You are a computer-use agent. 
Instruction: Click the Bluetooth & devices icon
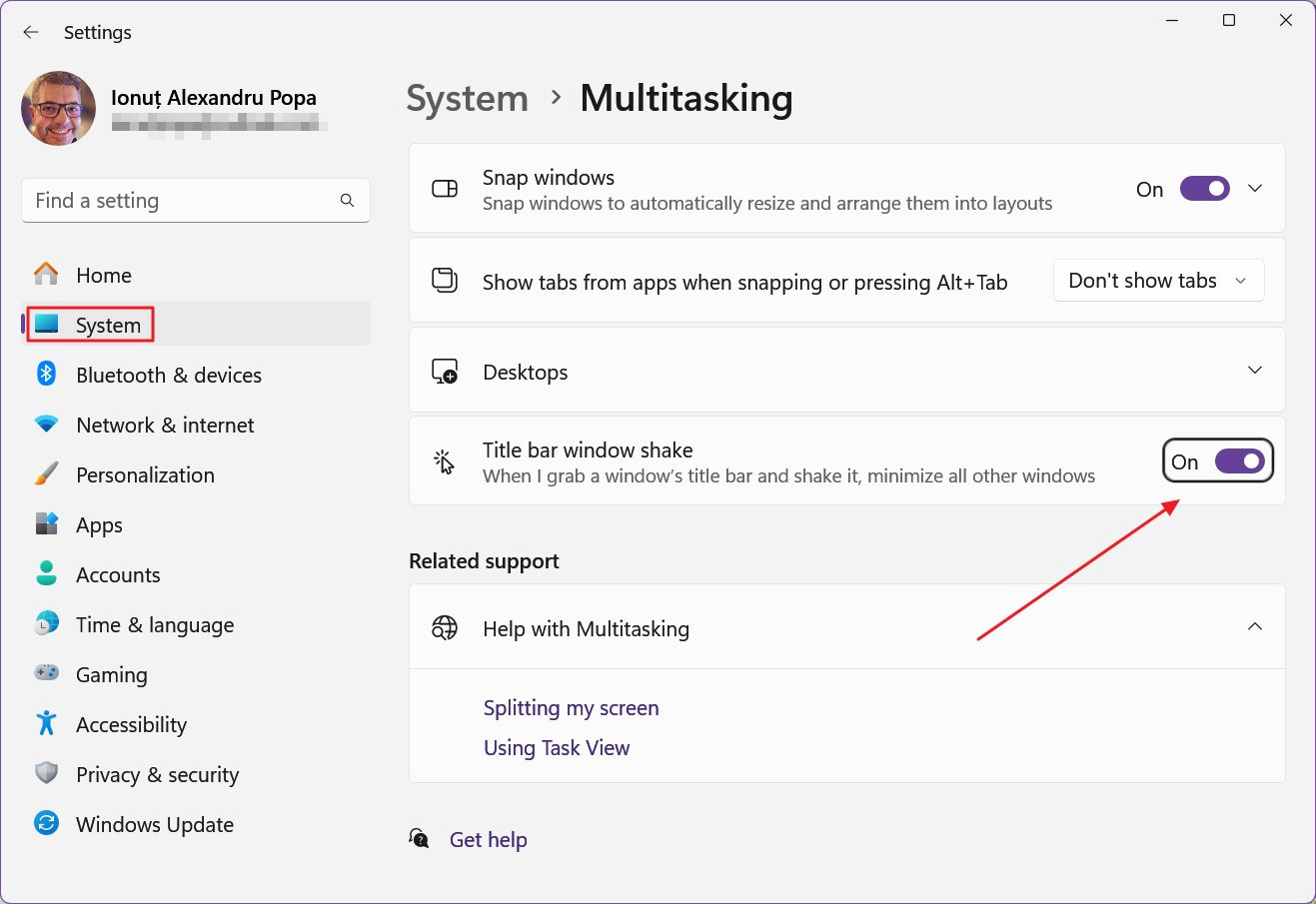tap(46, 374)
